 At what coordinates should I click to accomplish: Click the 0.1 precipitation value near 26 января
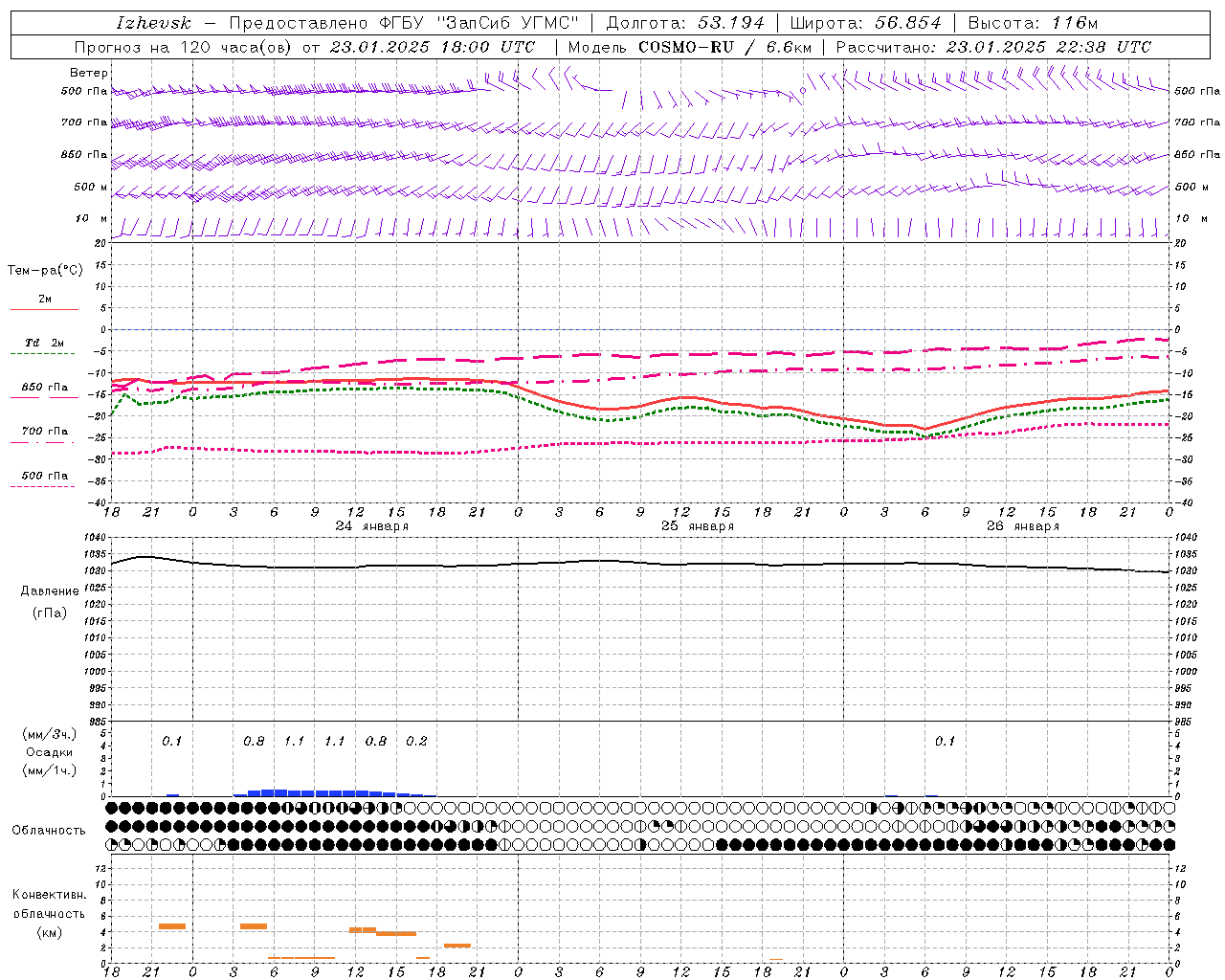pos(945,741)
